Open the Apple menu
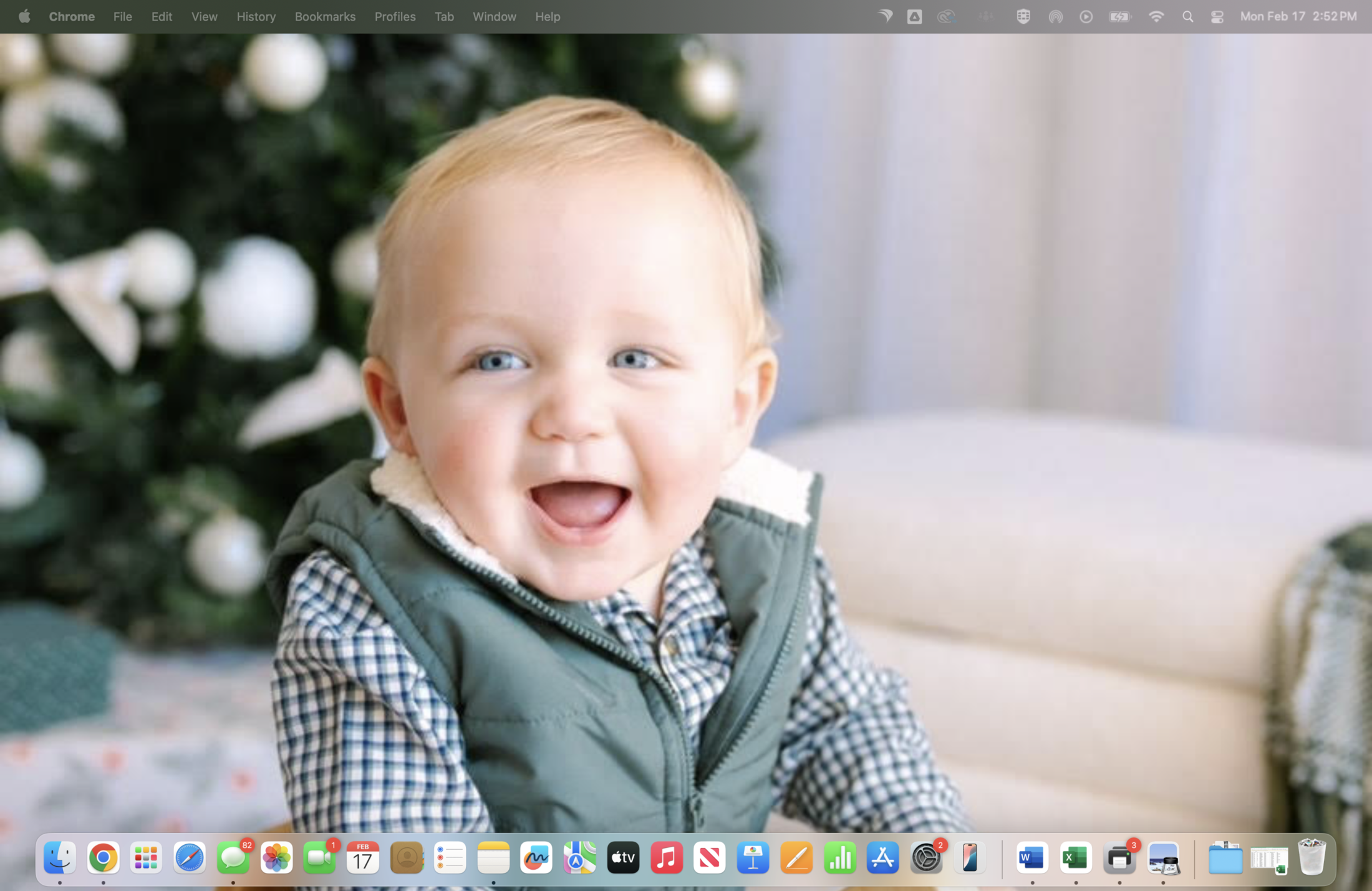The width and height of the screenshot is (1372, 891). point(24,16)
